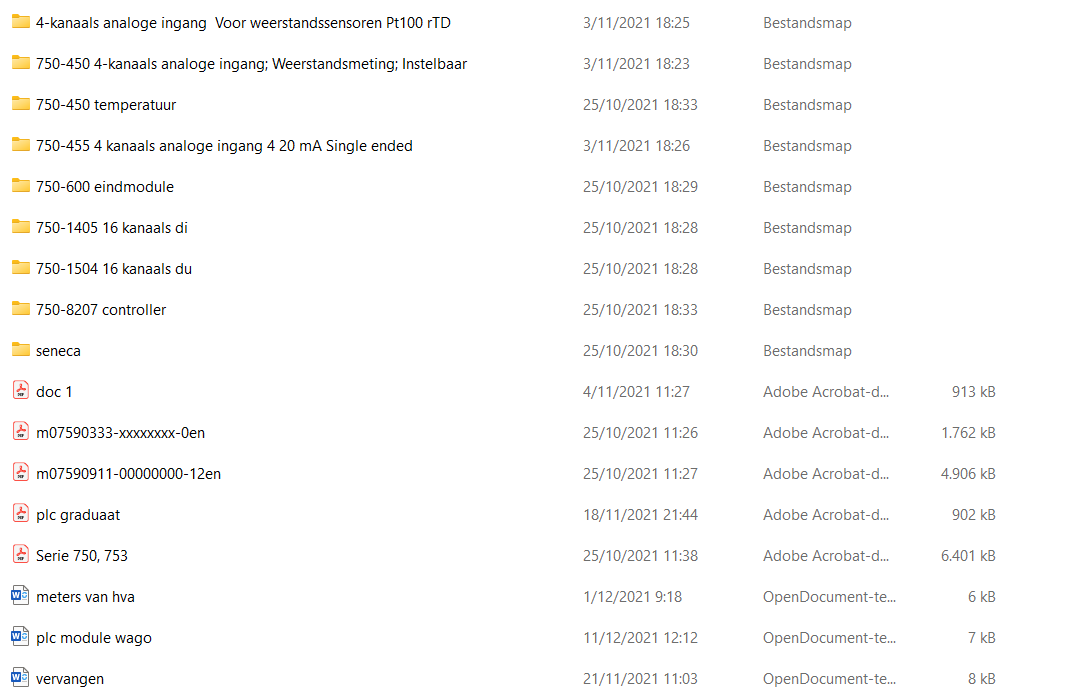Click the OpenDocument type label of vervangen
1072x700 pixels.
click(829, 679)
